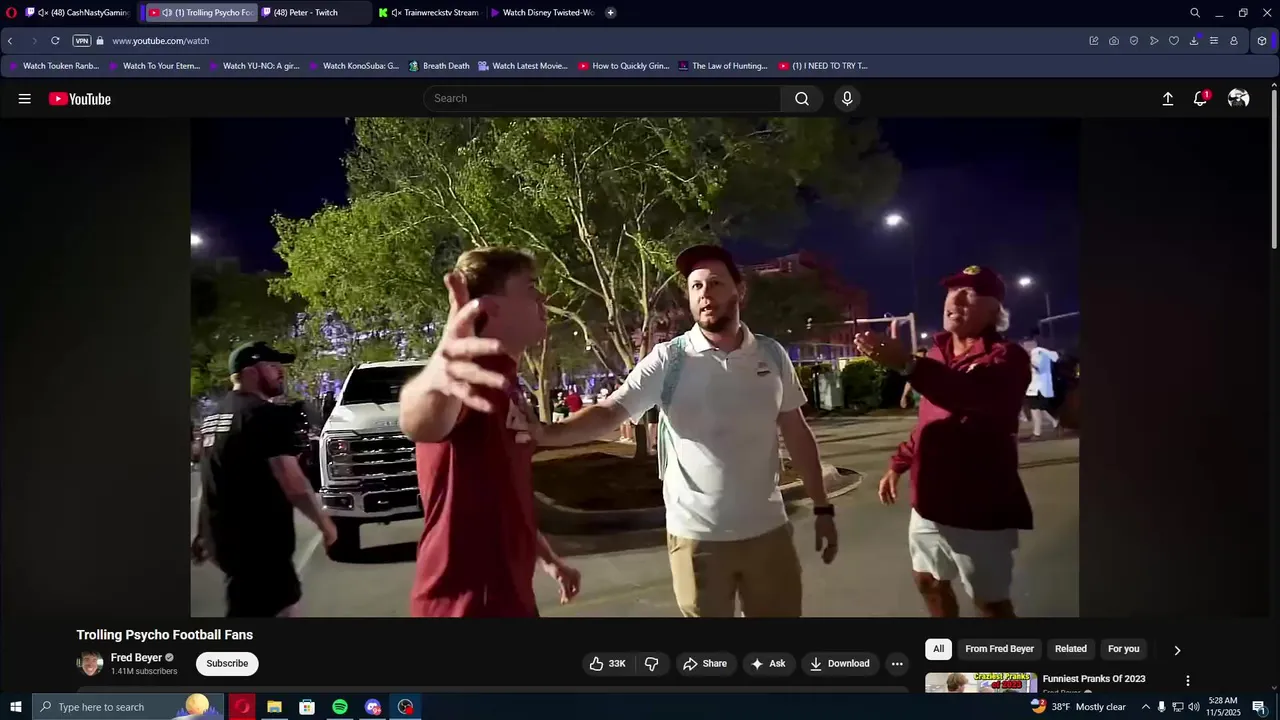This screenshot has height=720, width=1280.
Task: Open ad blocker shield icon
Action: click(1134, 41)
